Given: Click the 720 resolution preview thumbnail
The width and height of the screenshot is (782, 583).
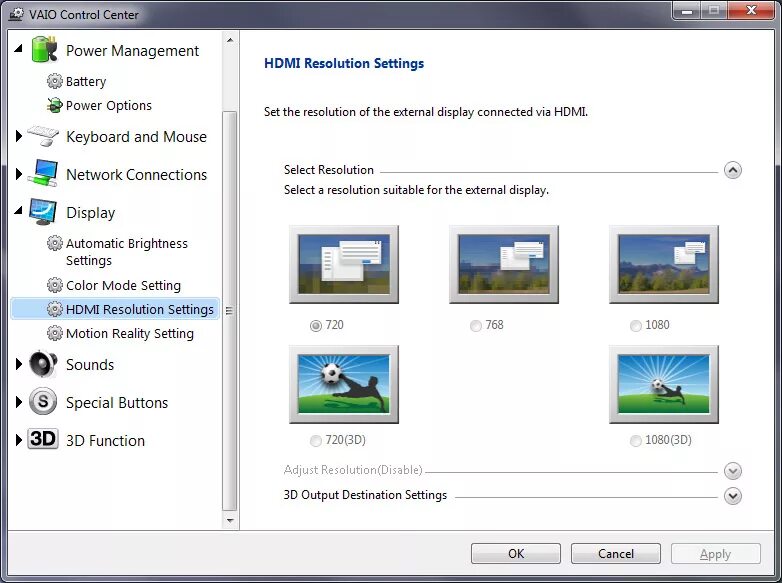Looking at the screenshot, I should pos(344,264).
